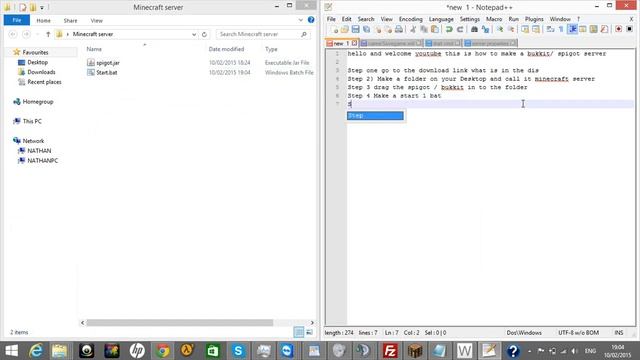Click the volume icon in the system tray
640x360 pixels.
575,351
